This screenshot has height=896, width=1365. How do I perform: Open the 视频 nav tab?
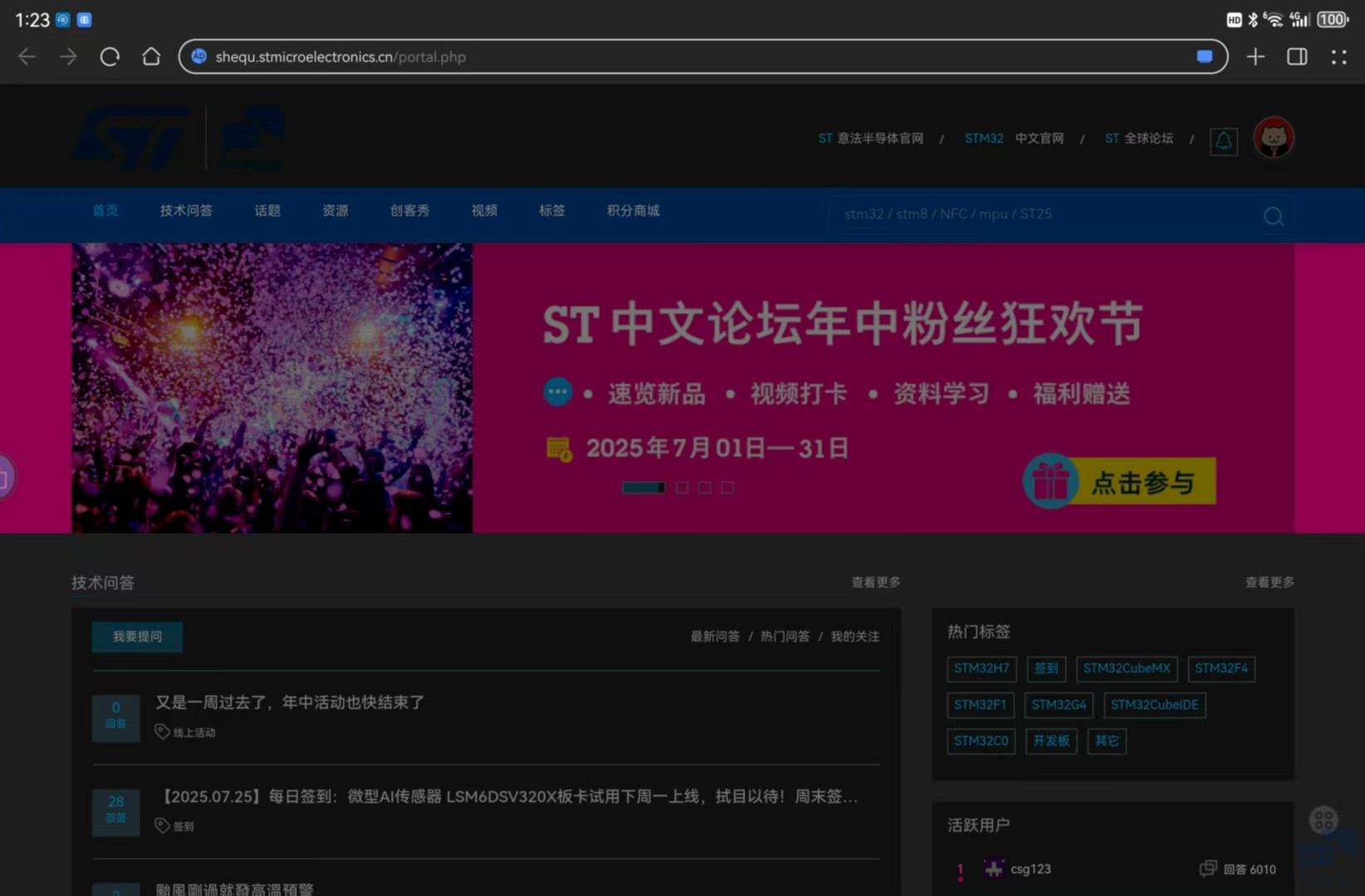484,211
